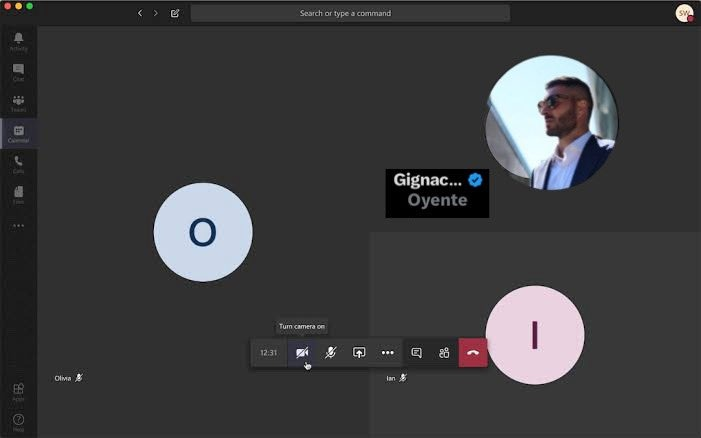
Task: Open the Files section in sidebar
Action: click(18, 195)
